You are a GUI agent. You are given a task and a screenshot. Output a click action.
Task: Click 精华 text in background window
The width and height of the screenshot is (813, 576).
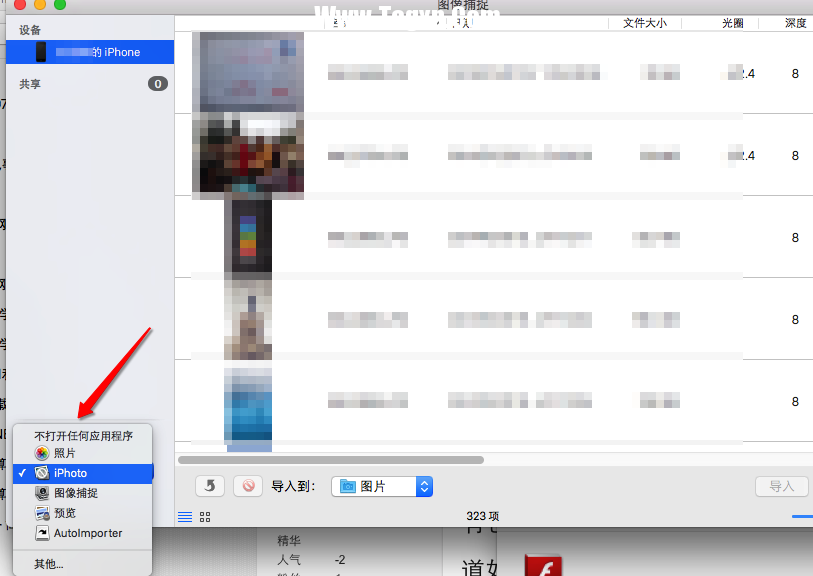pos(289,541)
